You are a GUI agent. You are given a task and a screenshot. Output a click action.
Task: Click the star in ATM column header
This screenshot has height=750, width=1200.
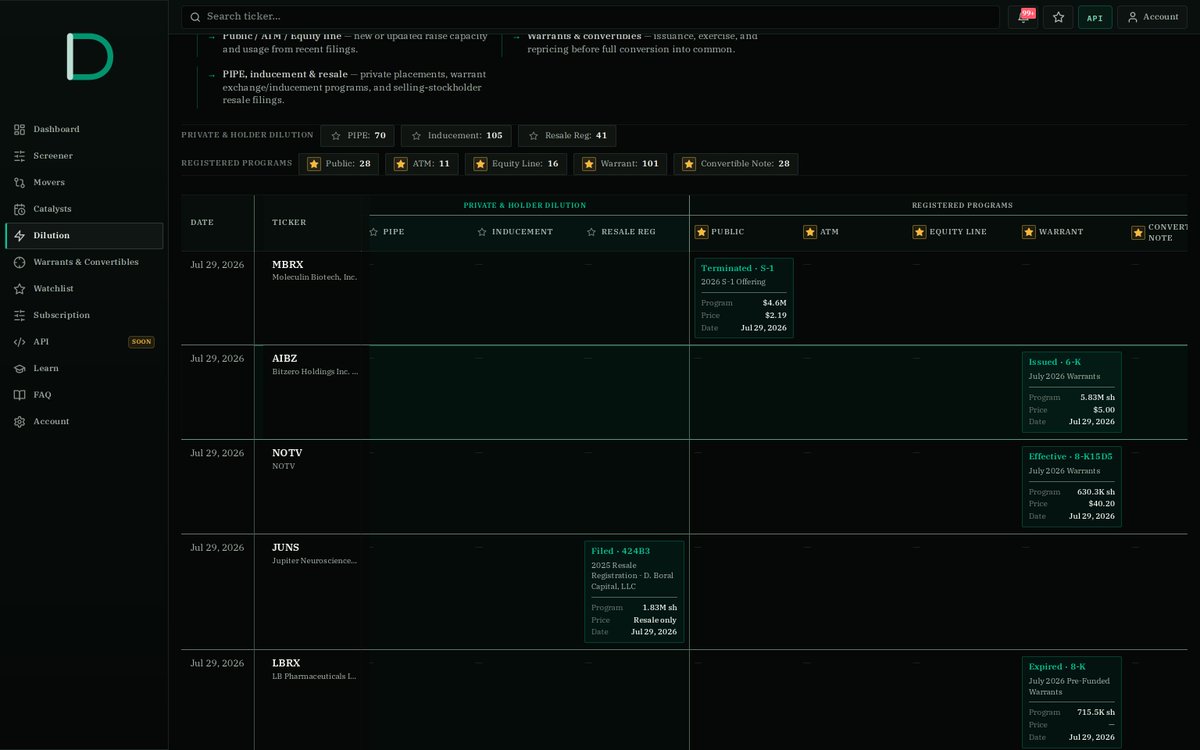pos(810,232)
